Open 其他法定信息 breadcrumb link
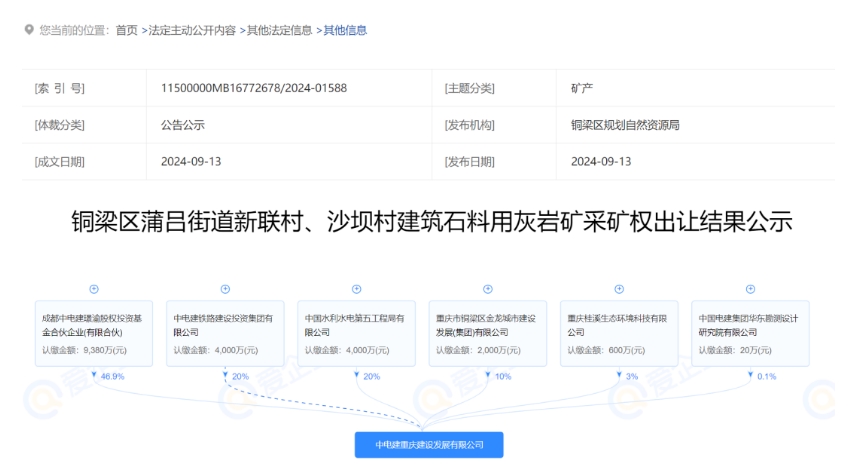849x471 pixels. pos(280,31)
